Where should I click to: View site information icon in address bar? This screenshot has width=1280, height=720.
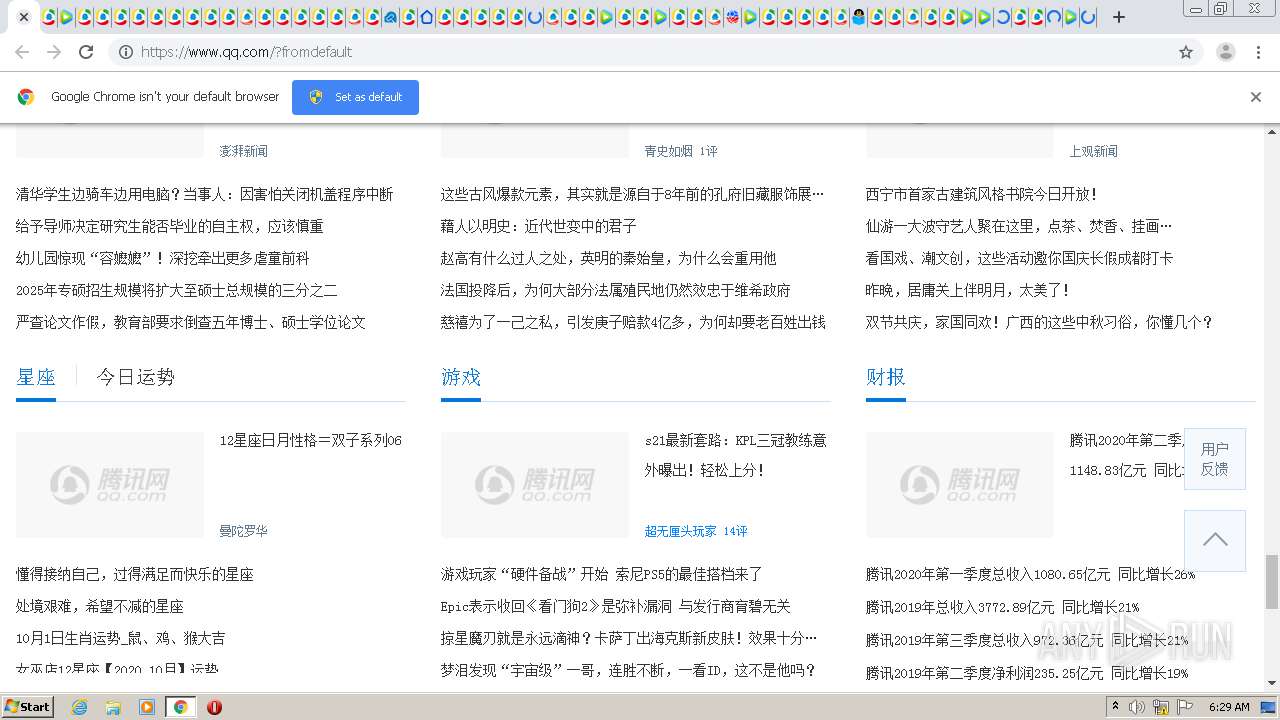point(126,52)
